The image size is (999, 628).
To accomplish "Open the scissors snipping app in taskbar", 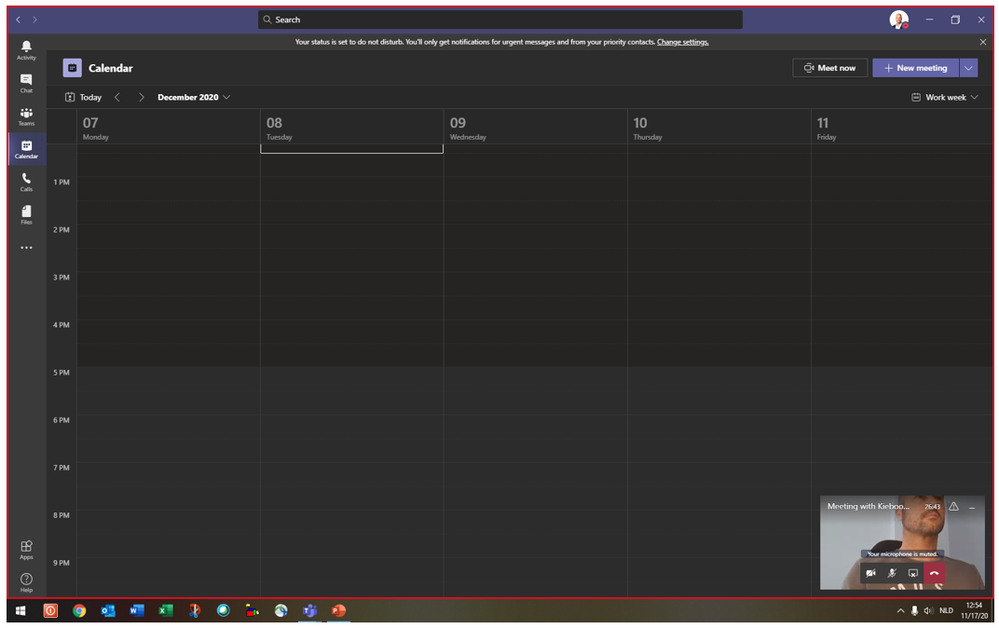I will point(194,611).
